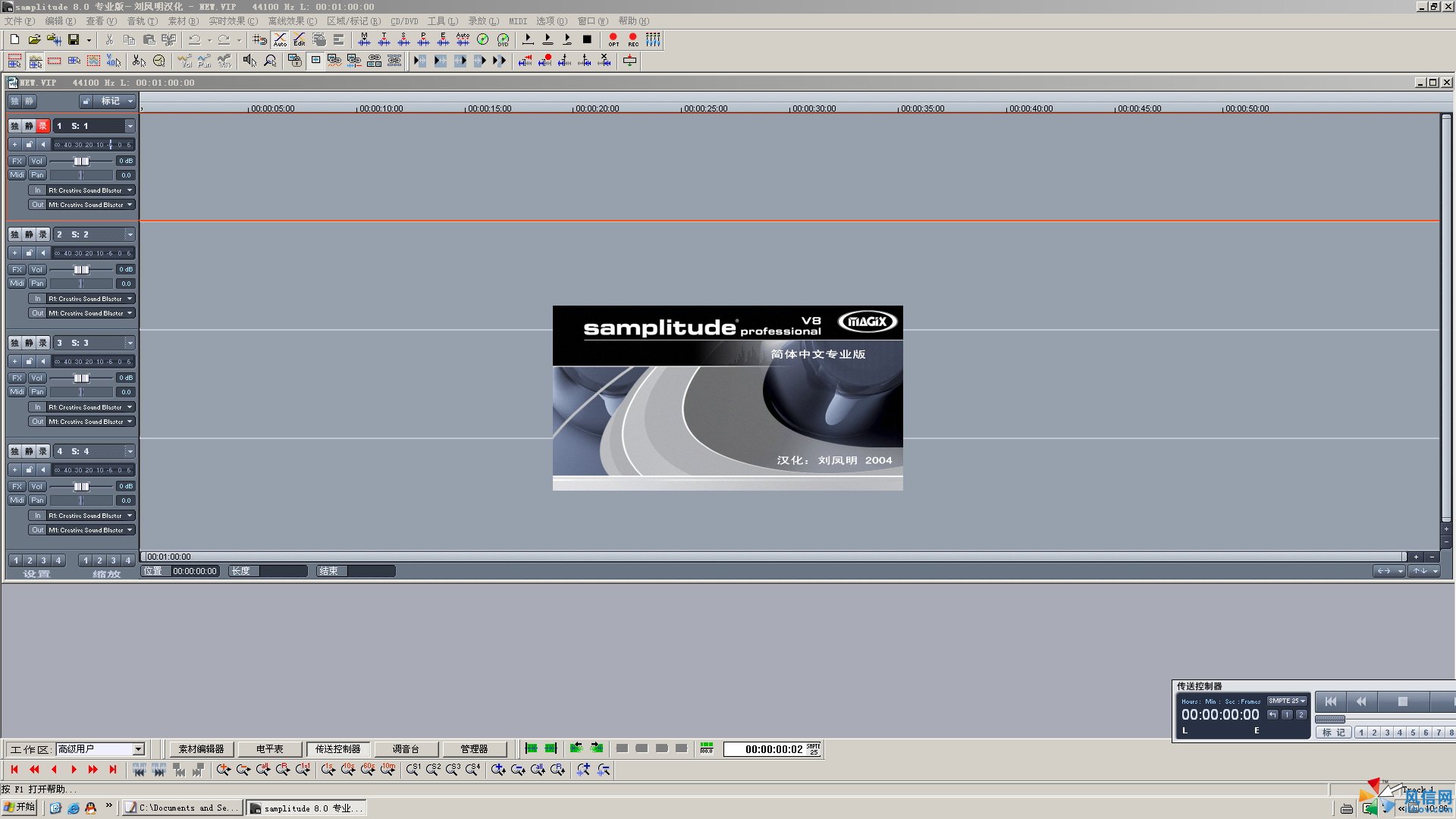
Task: Open the 帮助 menu
Action: pos(634,21)
